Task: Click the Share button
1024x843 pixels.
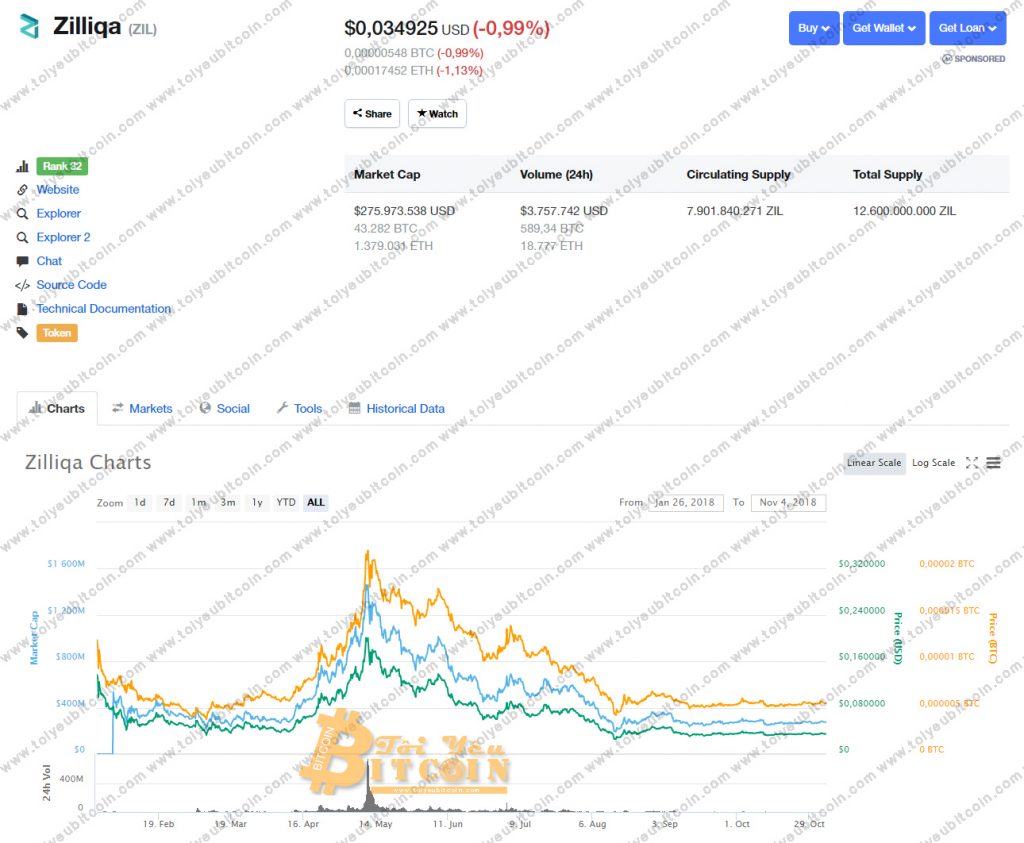Action: pyautogui.click(x=372, y=114)
